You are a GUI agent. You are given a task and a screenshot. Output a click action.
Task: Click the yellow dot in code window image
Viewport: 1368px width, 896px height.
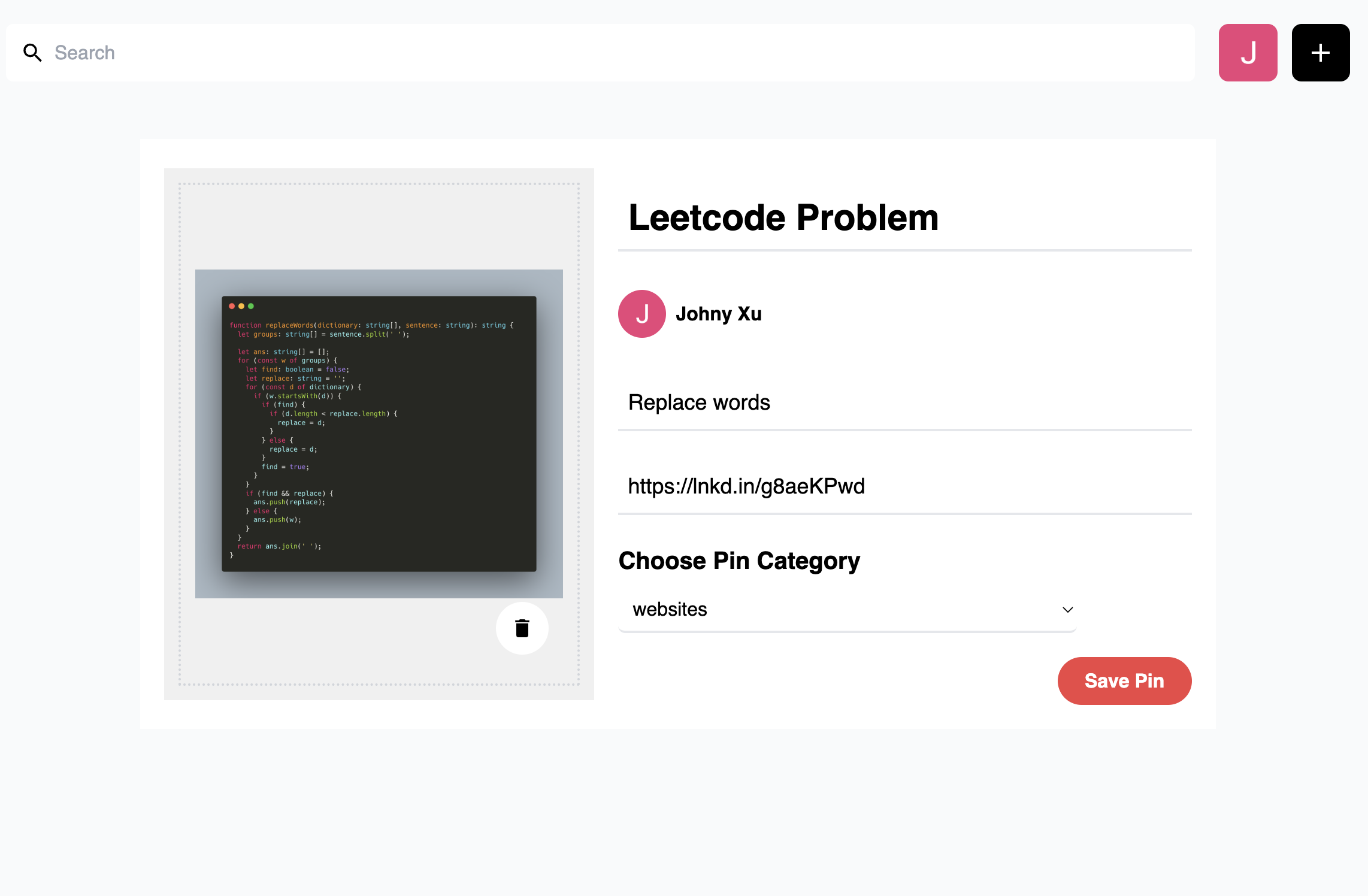click(x=241, y=306)
